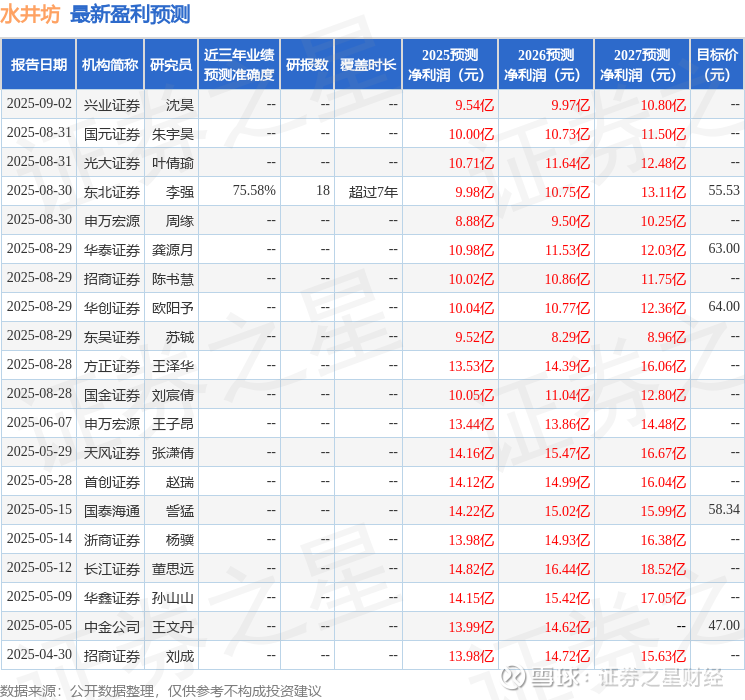Click the 47.00 target price
Viewport: 745px width, 700px height.
coord(724,625)
